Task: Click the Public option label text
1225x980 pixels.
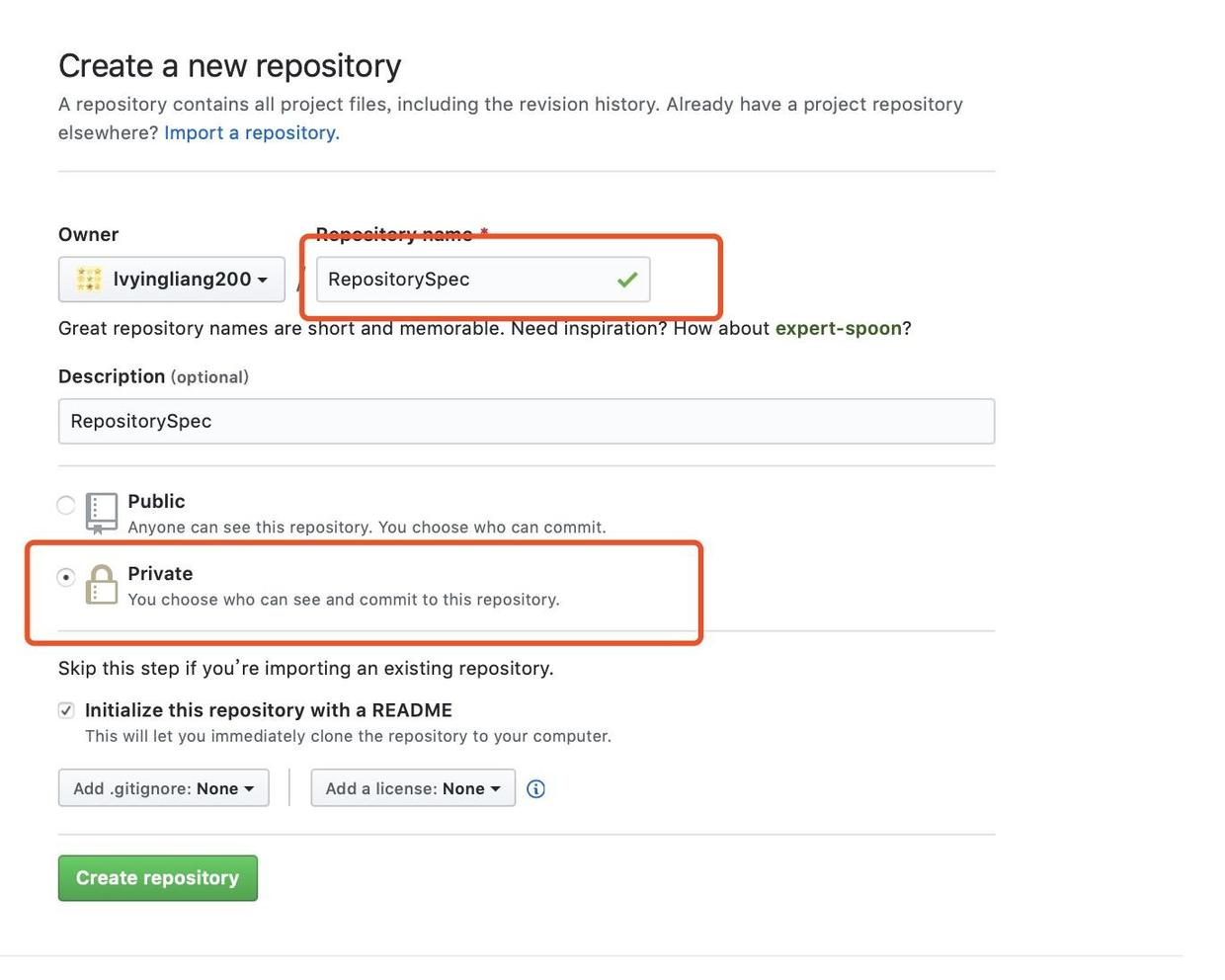Action: (156, 501)
